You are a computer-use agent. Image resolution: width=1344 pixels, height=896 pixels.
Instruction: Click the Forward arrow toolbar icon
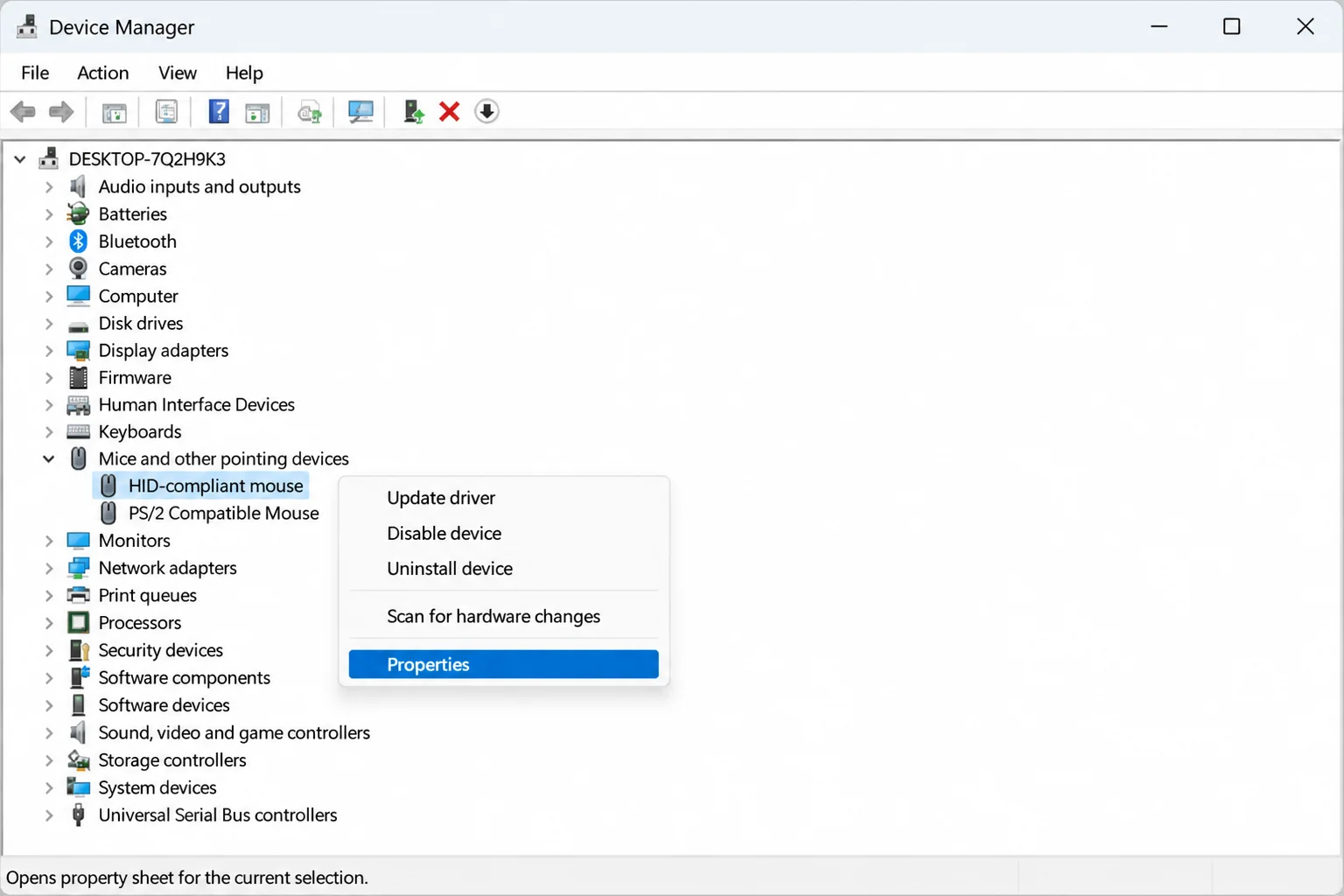tap(61, 112)
